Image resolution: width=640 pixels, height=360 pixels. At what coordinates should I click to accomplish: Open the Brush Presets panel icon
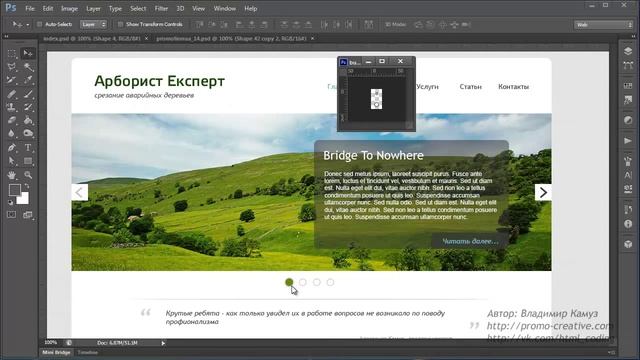(628, 161)
